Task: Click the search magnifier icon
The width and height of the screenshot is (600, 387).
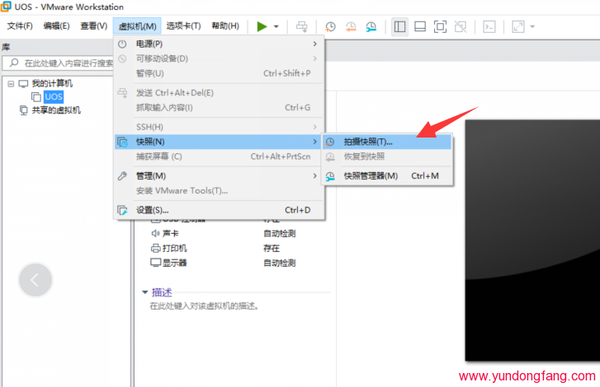Action: click(14, 62)
